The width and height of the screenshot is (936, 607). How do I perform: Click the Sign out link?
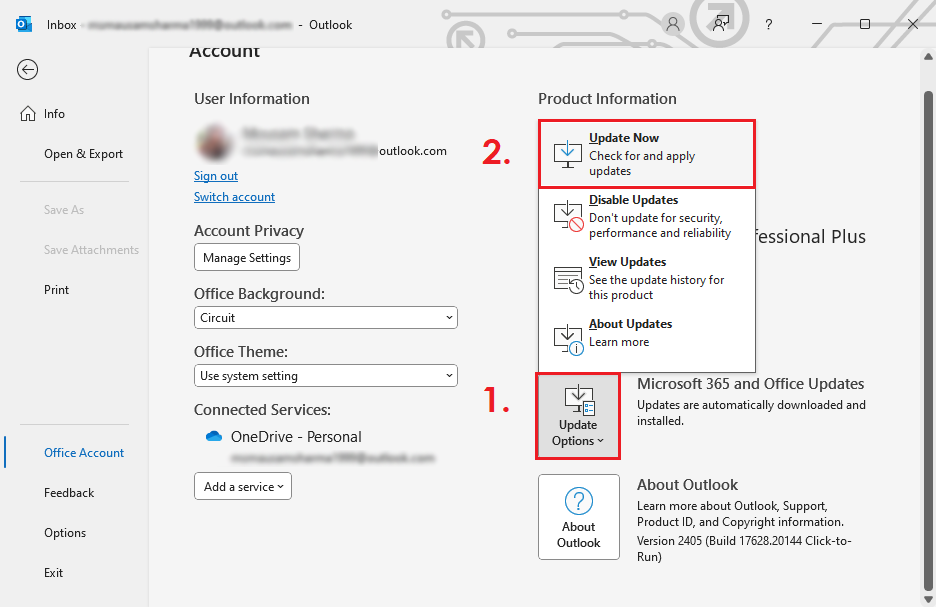pos(215,175)
